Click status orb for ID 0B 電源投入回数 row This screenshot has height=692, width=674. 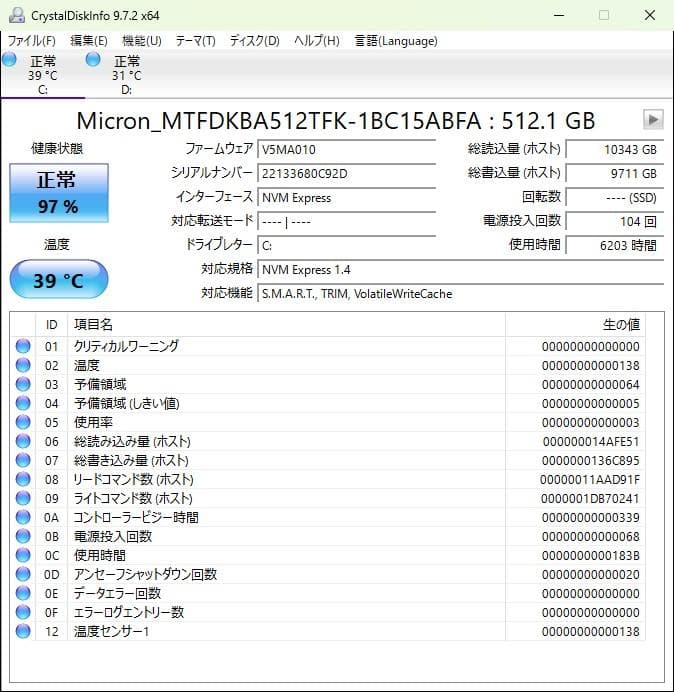23,536
